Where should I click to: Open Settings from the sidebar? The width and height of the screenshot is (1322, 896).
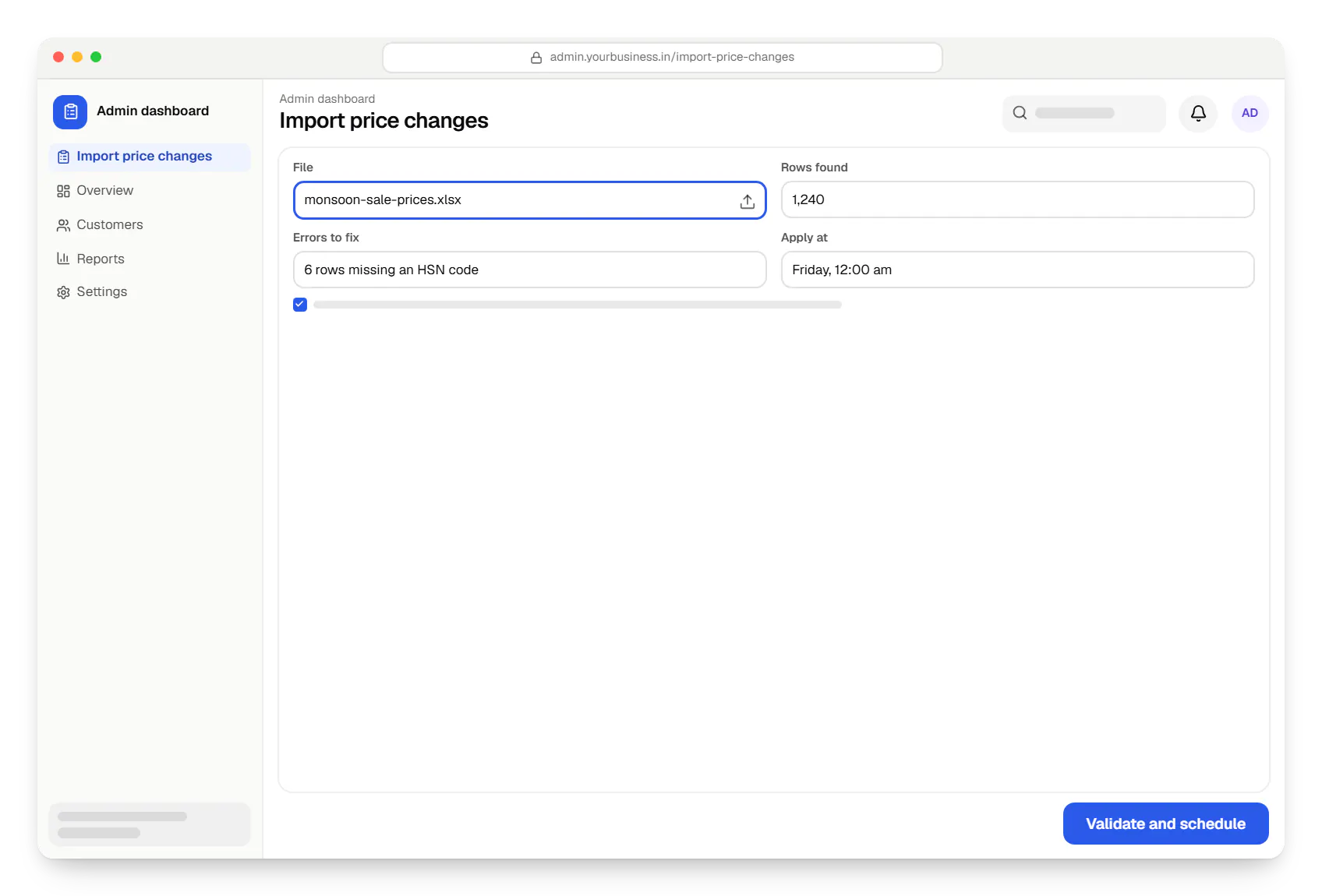click(x=150, y=292)
